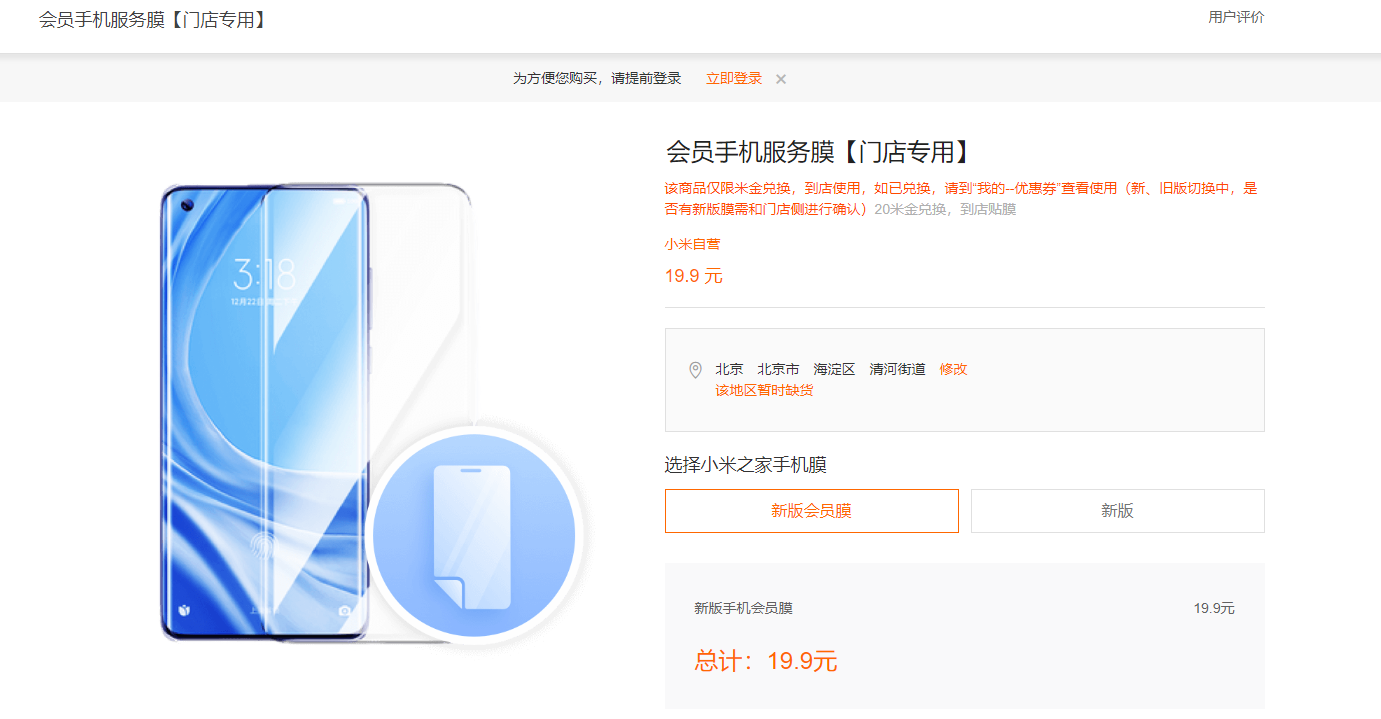Image resolution: width=1381 pixels, height=719 pixels.
Task: Select the 新版会员膜 option
Action: coord(812,511)
